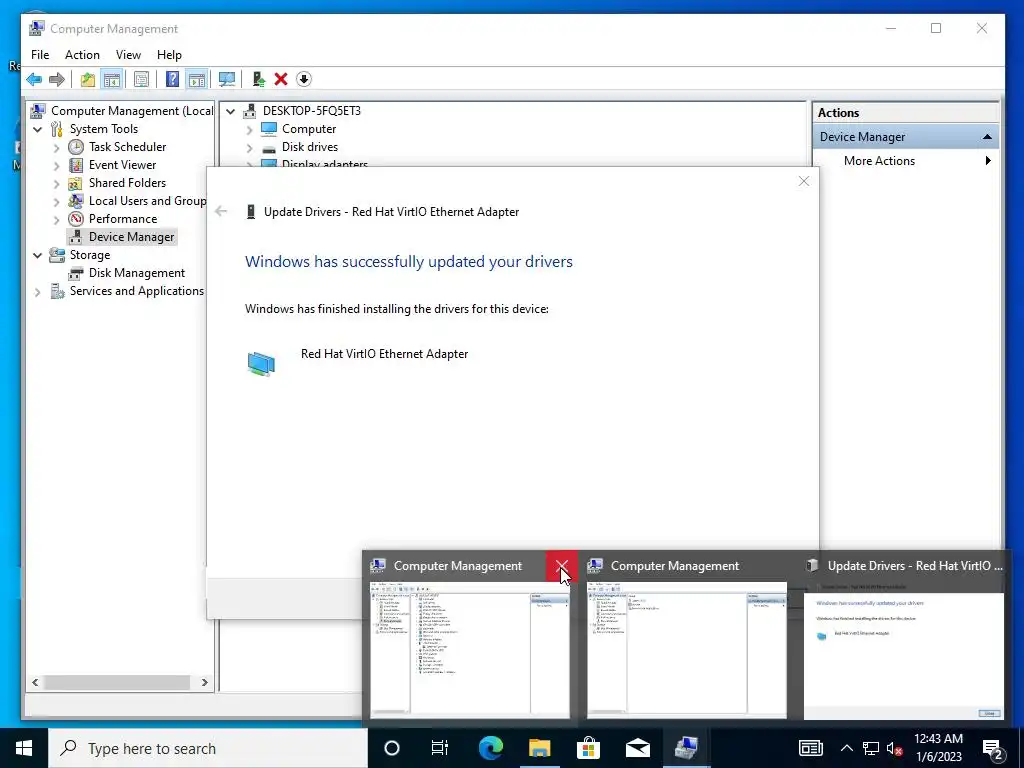Viewport: 1024px width, 768px height.
Task: Open Microsoft Store from taskbar
Action: (588, 748)
